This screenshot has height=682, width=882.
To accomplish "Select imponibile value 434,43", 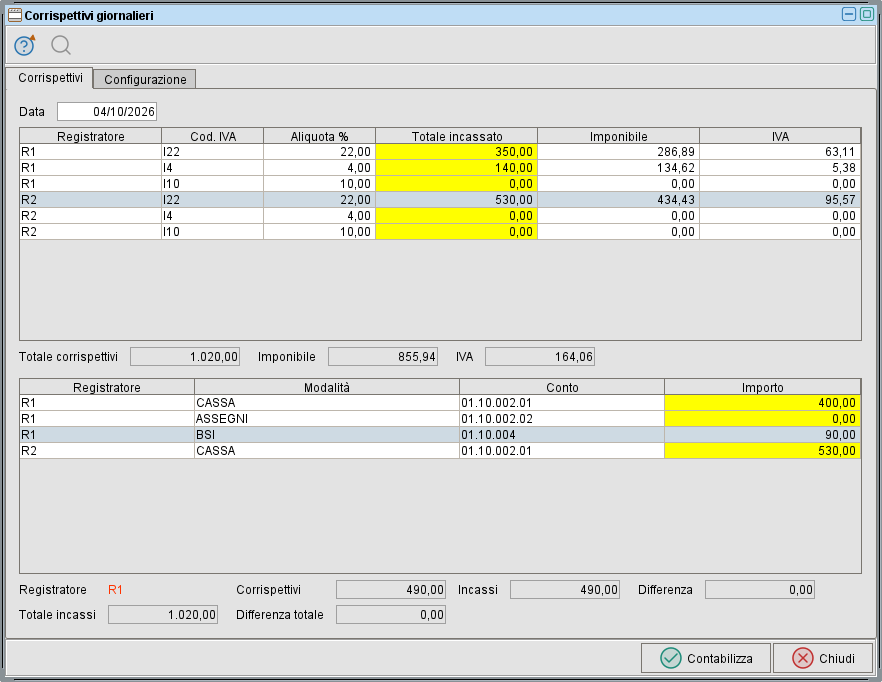I will pyautogui.click(x=618, y=200).
